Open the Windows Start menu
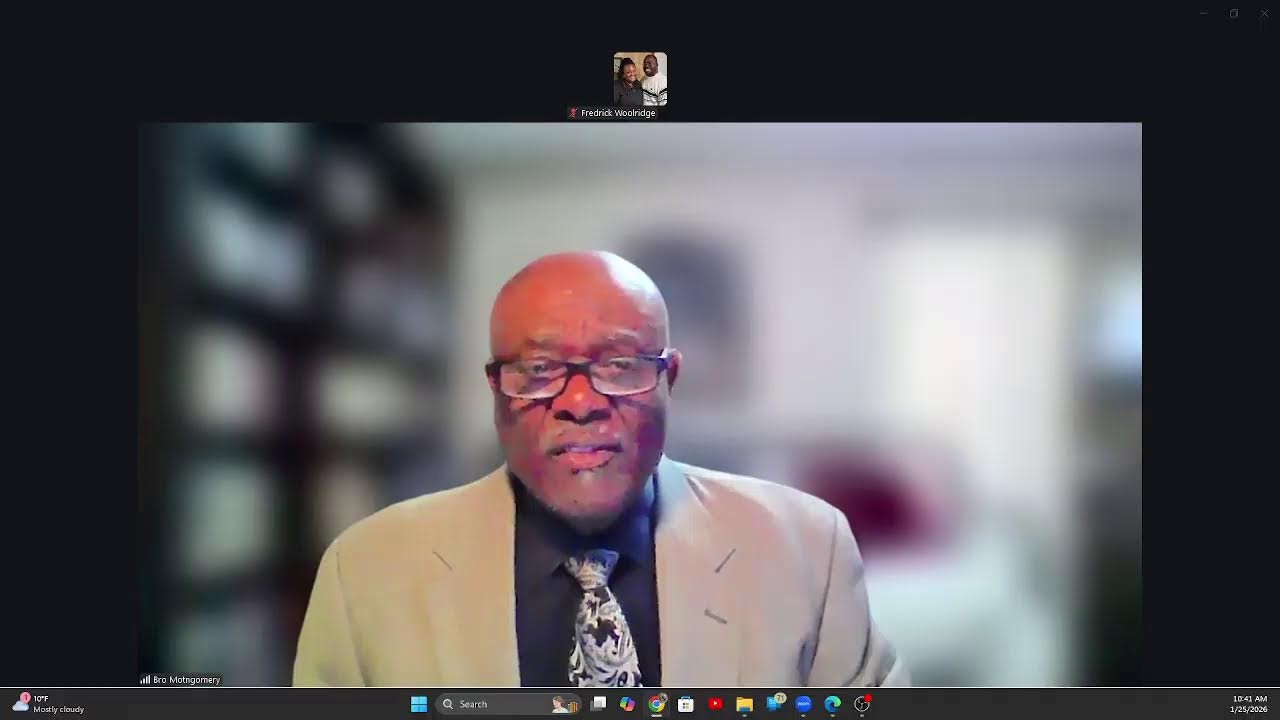The width and height of the screenshot is (1280, 720). coord(419,704)
